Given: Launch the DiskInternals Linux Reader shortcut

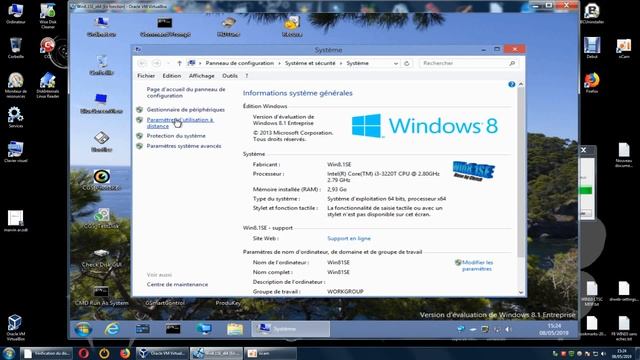Looking at the screenshot, I should 48,85.
